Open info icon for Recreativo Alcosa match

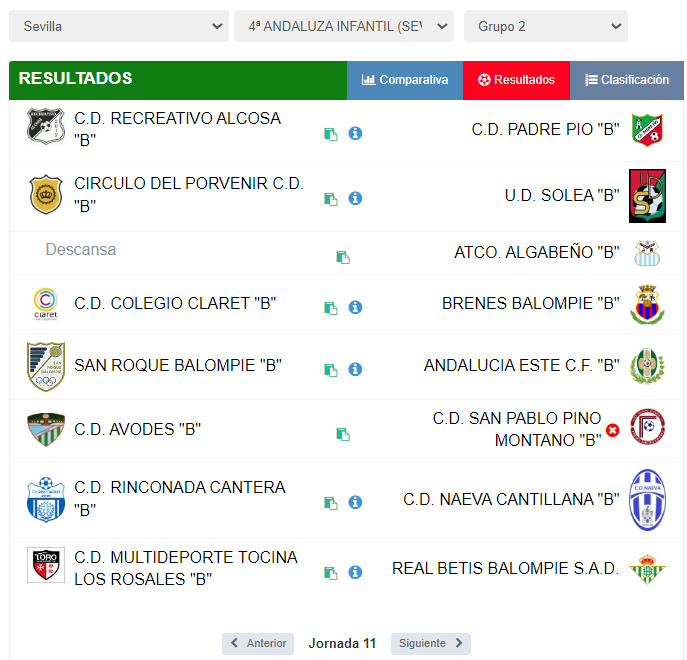point(355,133)
